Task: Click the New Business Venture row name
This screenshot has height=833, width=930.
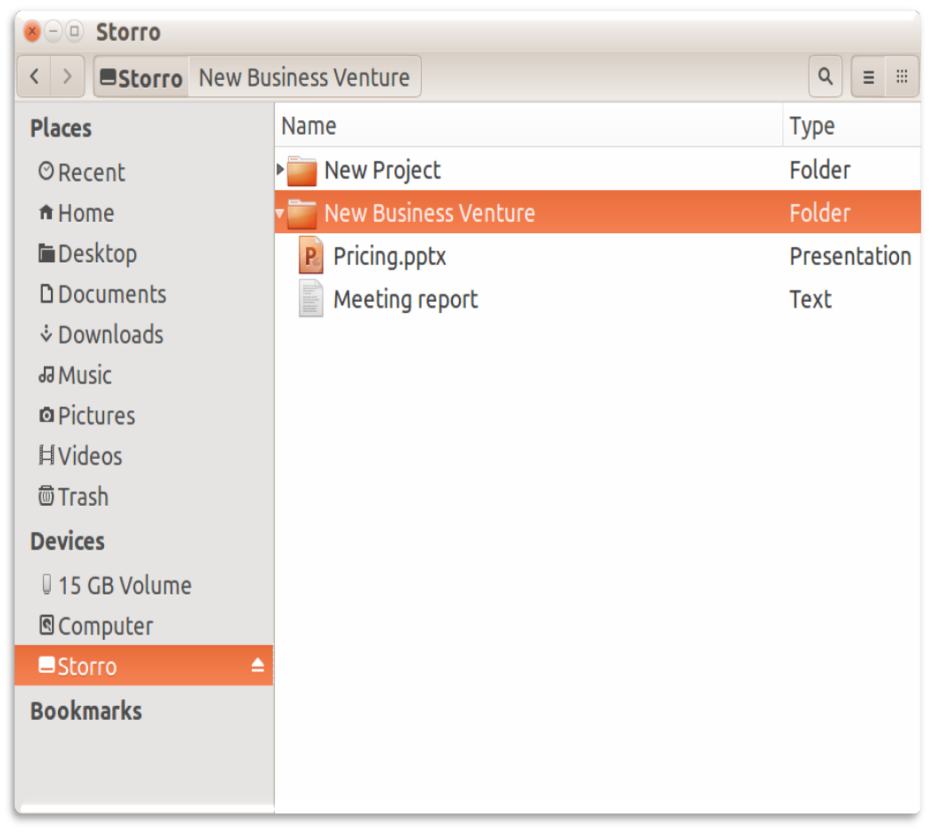Action: [429, 213]
